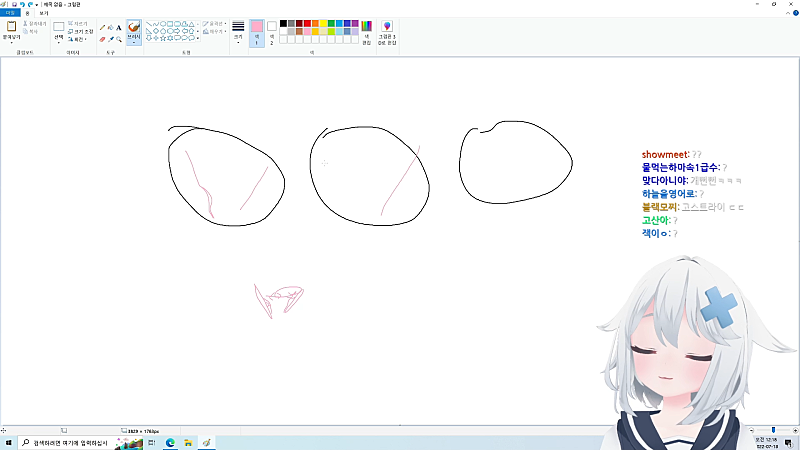Image resolution: width=800 pixels, height=450 pixels.
Task: Open the Rotate dropdown in Image group
Action: coord(79,39)
